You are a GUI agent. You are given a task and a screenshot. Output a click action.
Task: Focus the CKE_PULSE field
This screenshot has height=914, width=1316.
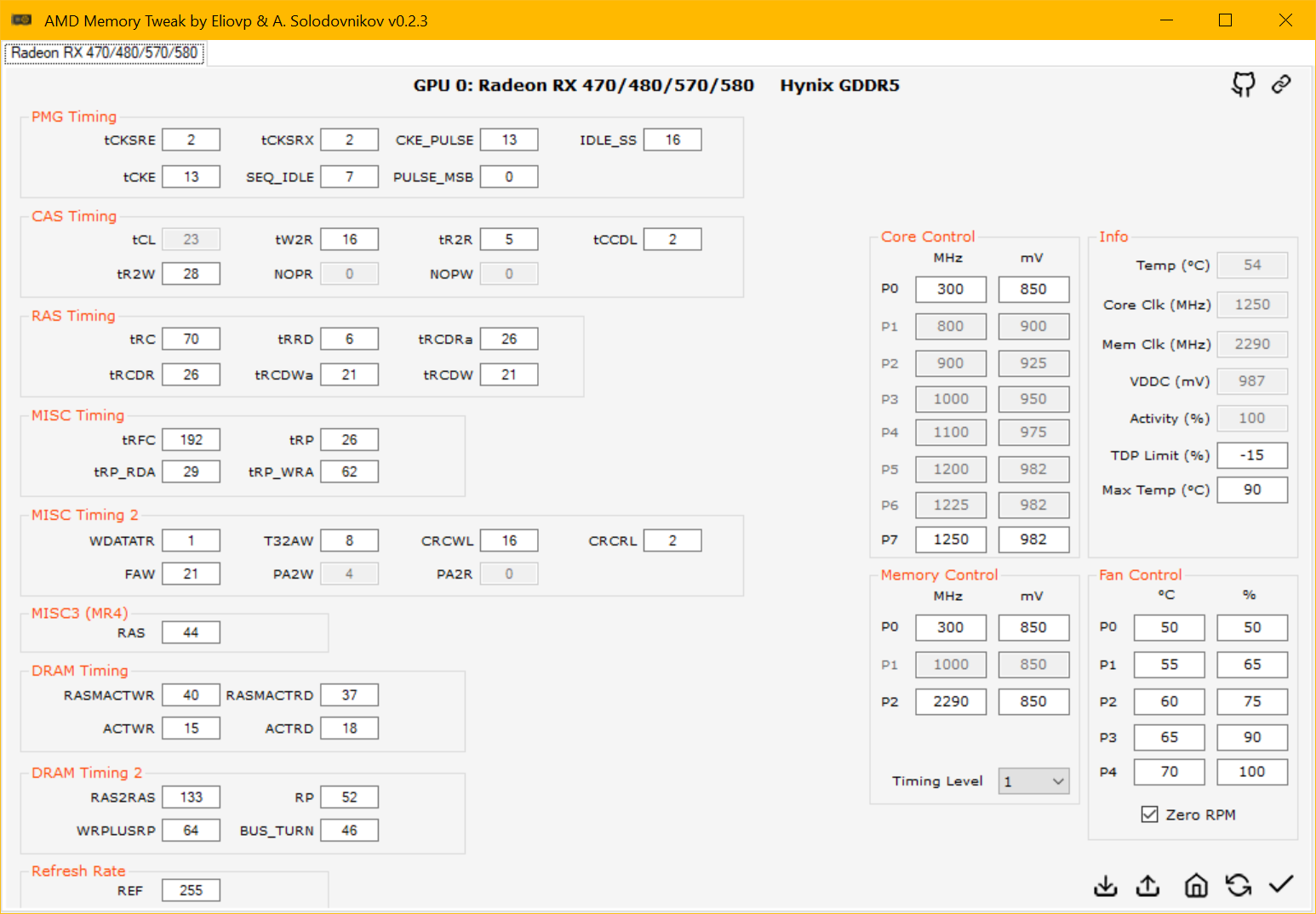click(509, 140)
